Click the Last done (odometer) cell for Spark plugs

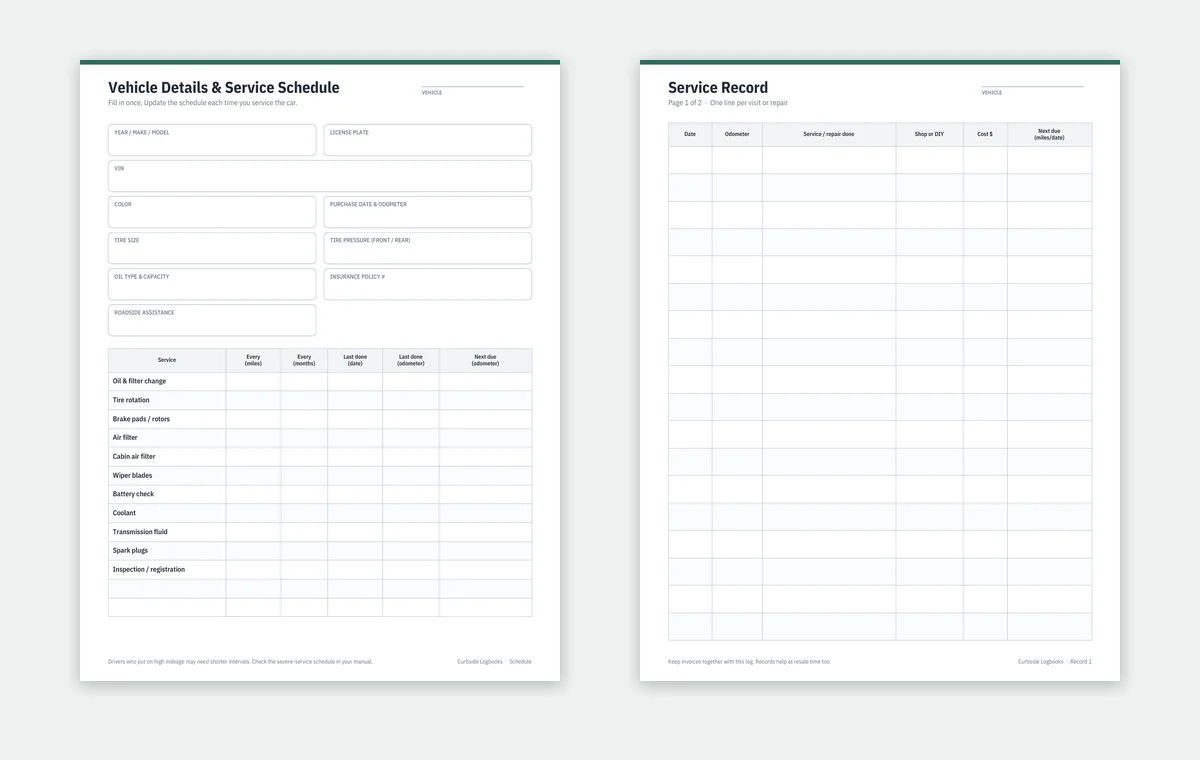click(411, 551)
